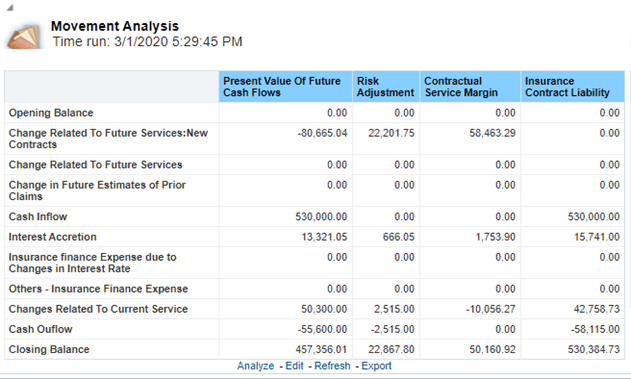The height and width of the screenshot is (379, 631).
Task: Click the value 2,515.00 in Current Service row
Action: pyautogui.click(x=394, y=309)
